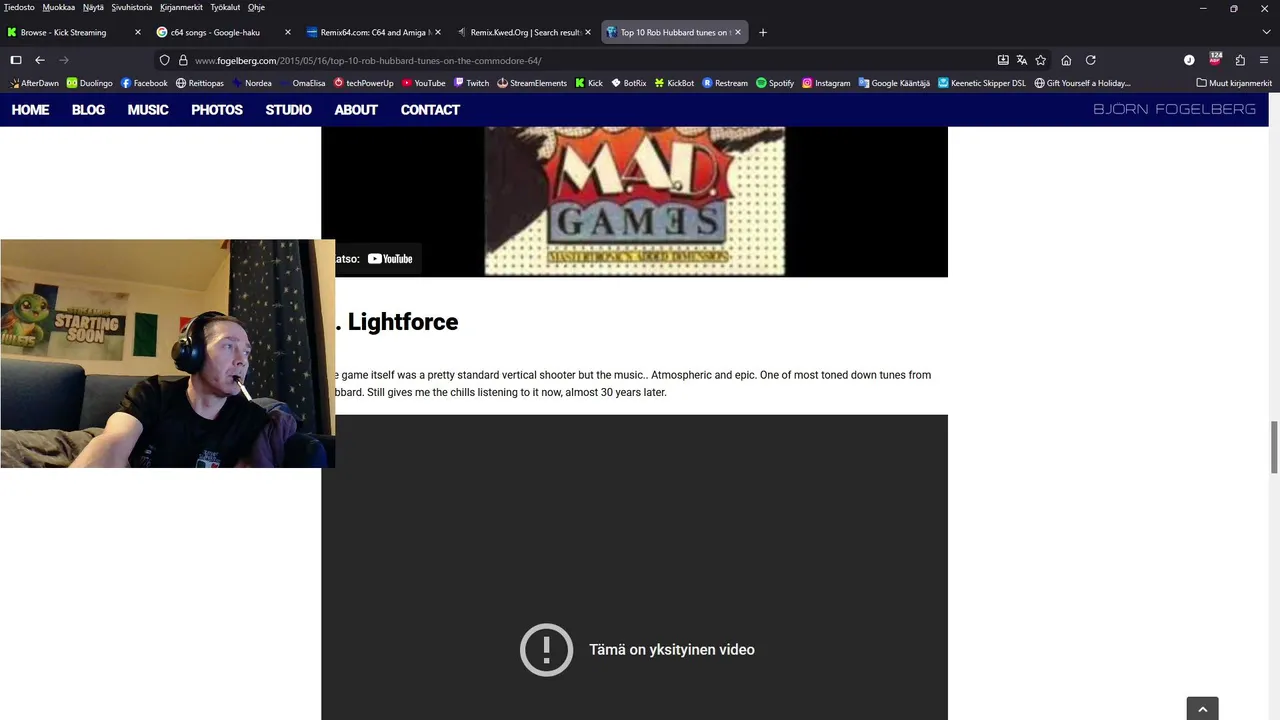Click the forward navigation arrow
Screen dimensions: 1280x720
point(64,60)
